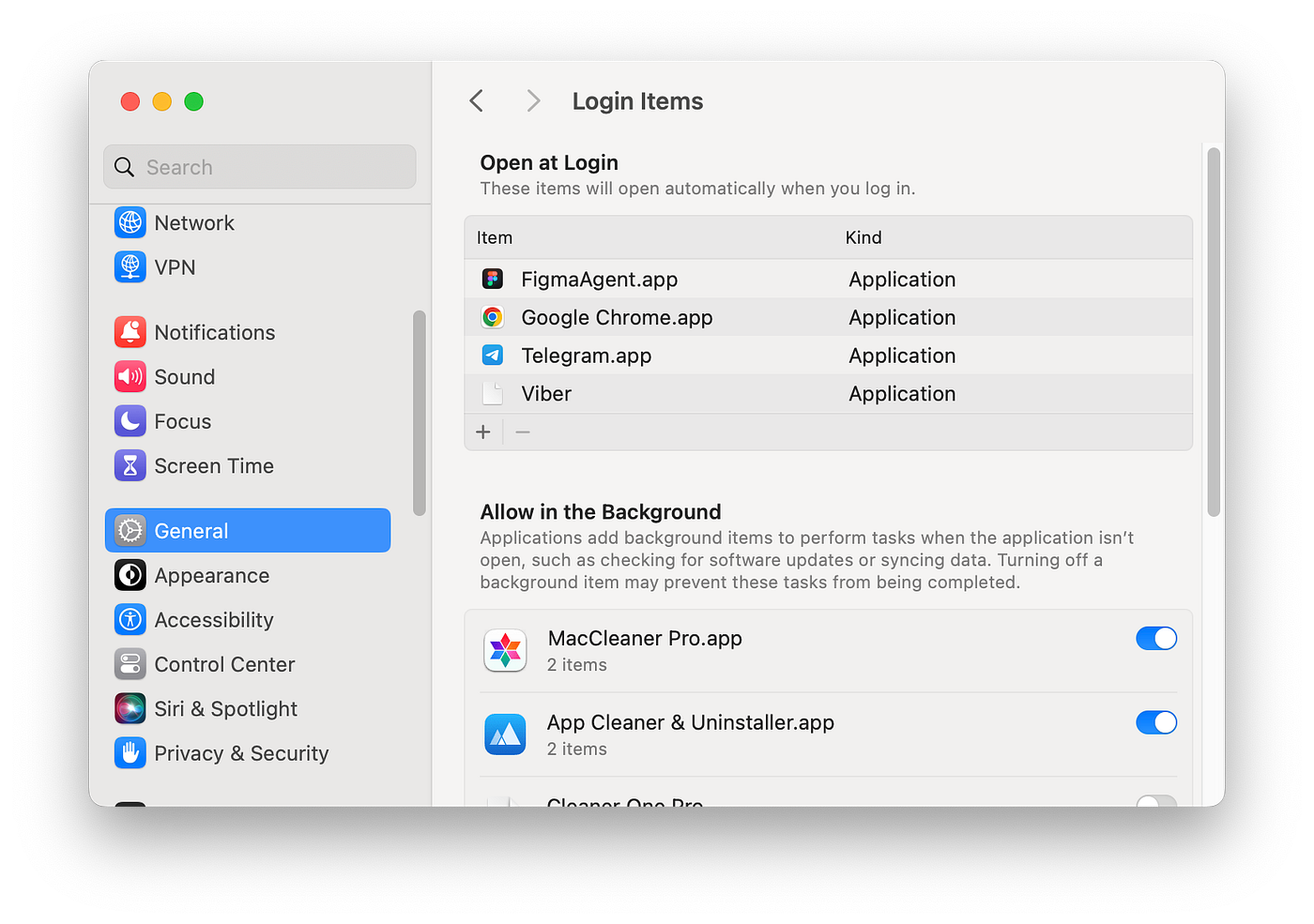
Task: Go back using the left chevron
Action: [x=477, y=100]
